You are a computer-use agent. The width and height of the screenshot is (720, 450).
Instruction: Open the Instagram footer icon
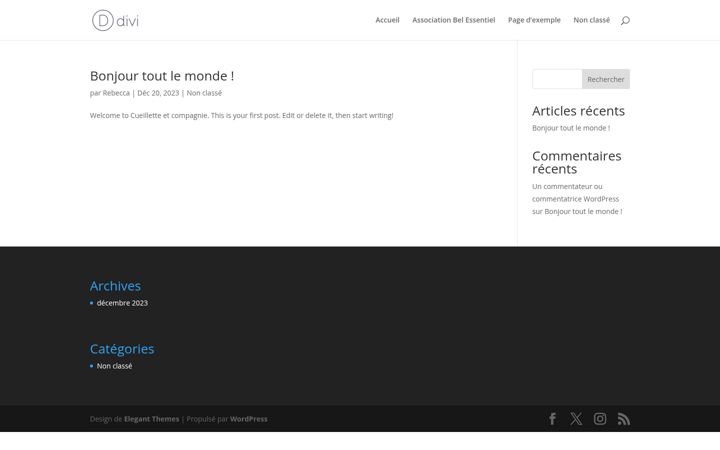coord(600,419)
